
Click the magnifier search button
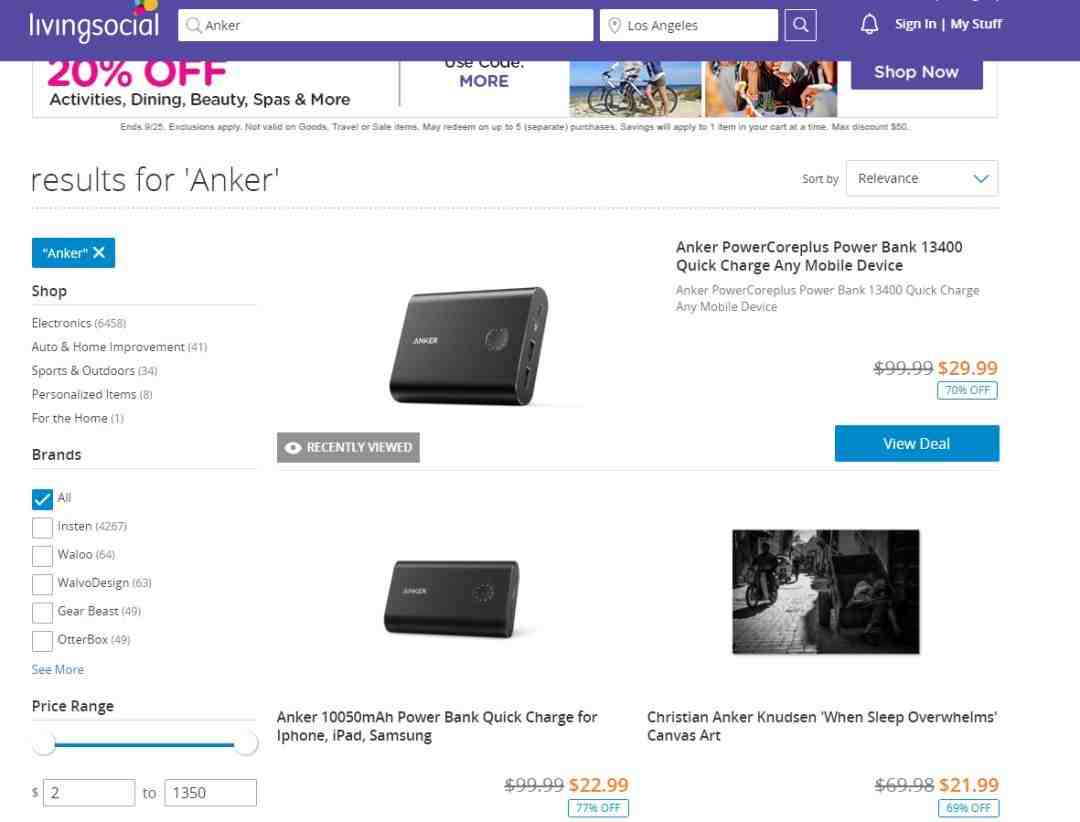coord(800,25)
